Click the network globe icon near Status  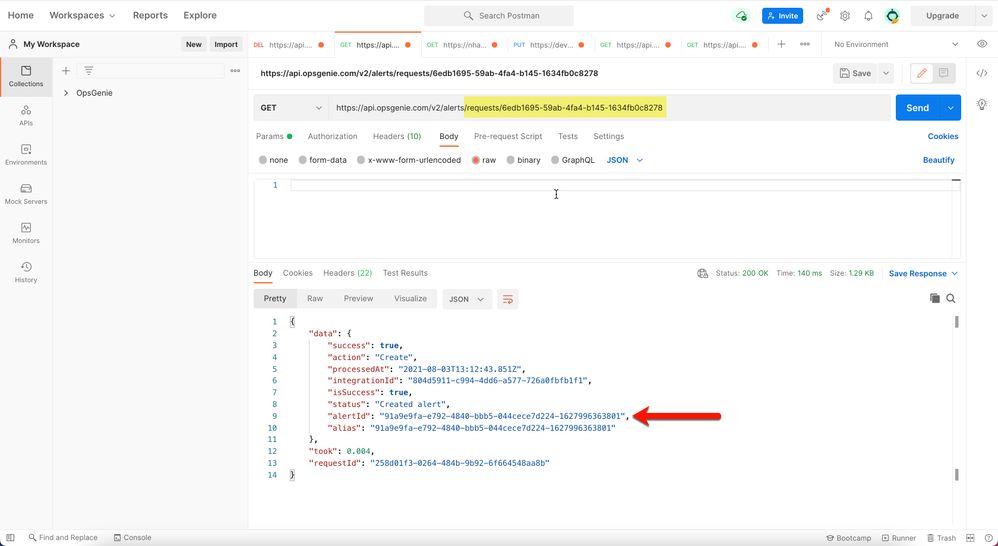point(703,274)
